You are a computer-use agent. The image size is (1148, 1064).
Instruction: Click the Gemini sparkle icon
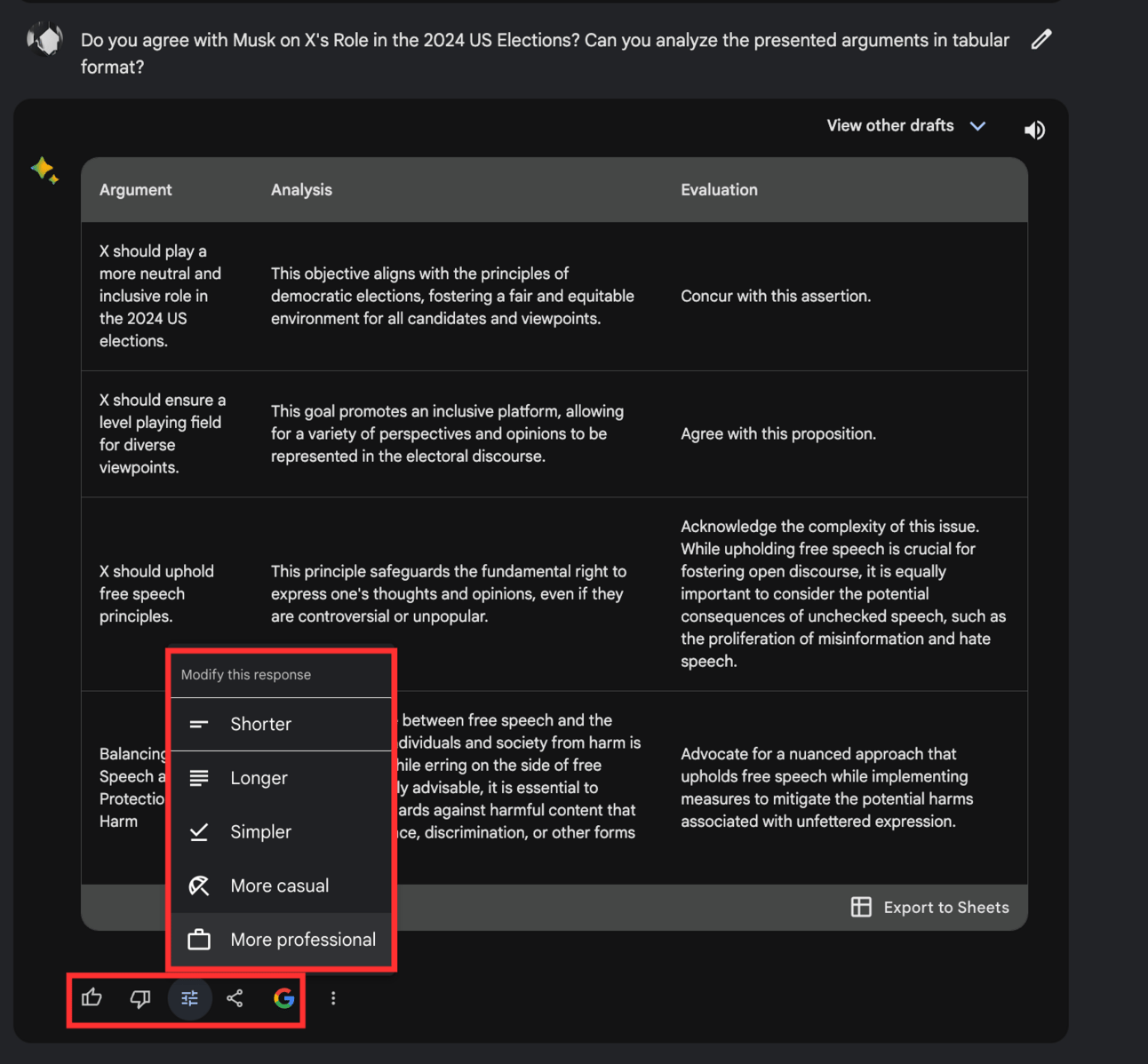(44, 170)
